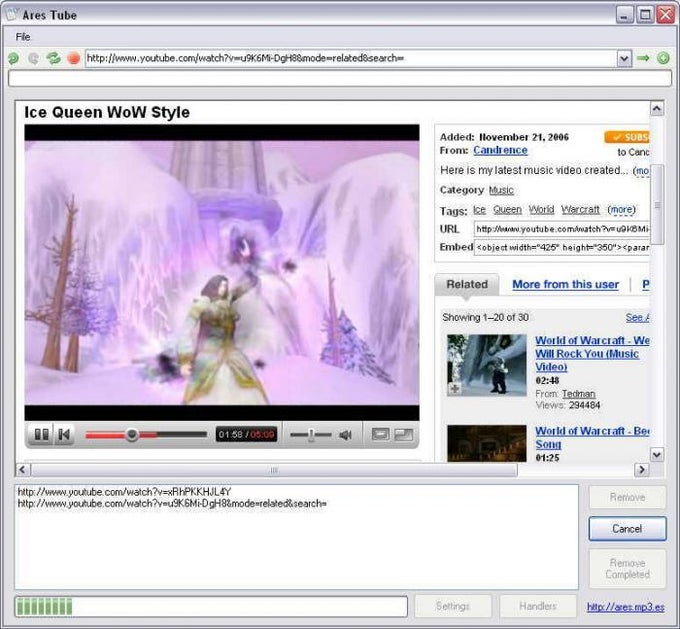
Task: Open the Music category link
Action: pos(501,190)
